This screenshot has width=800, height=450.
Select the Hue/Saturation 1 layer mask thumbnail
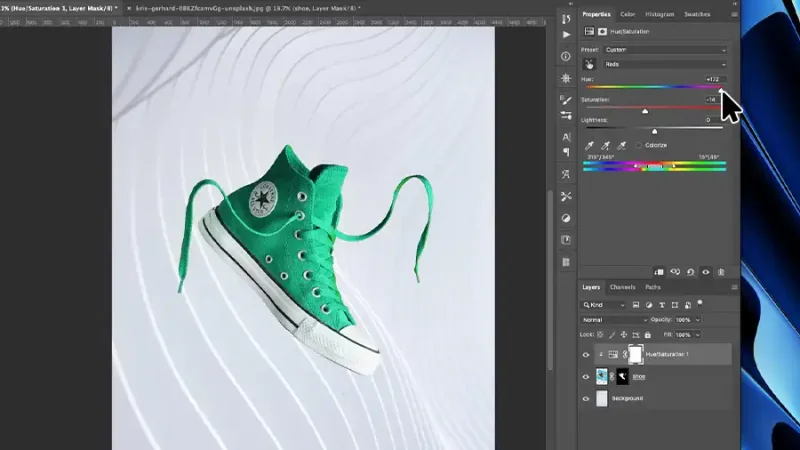[x=635, y=355]
